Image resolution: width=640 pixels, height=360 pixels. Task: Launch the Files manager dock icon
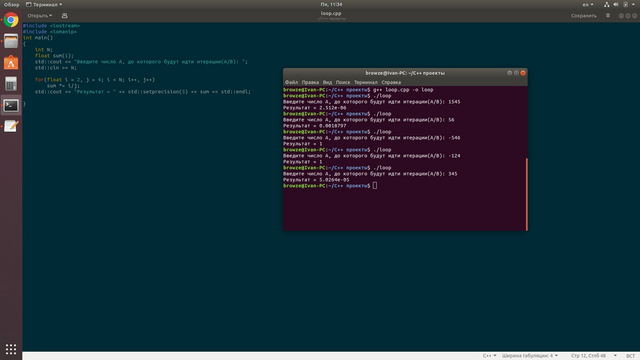pos(11,41)
